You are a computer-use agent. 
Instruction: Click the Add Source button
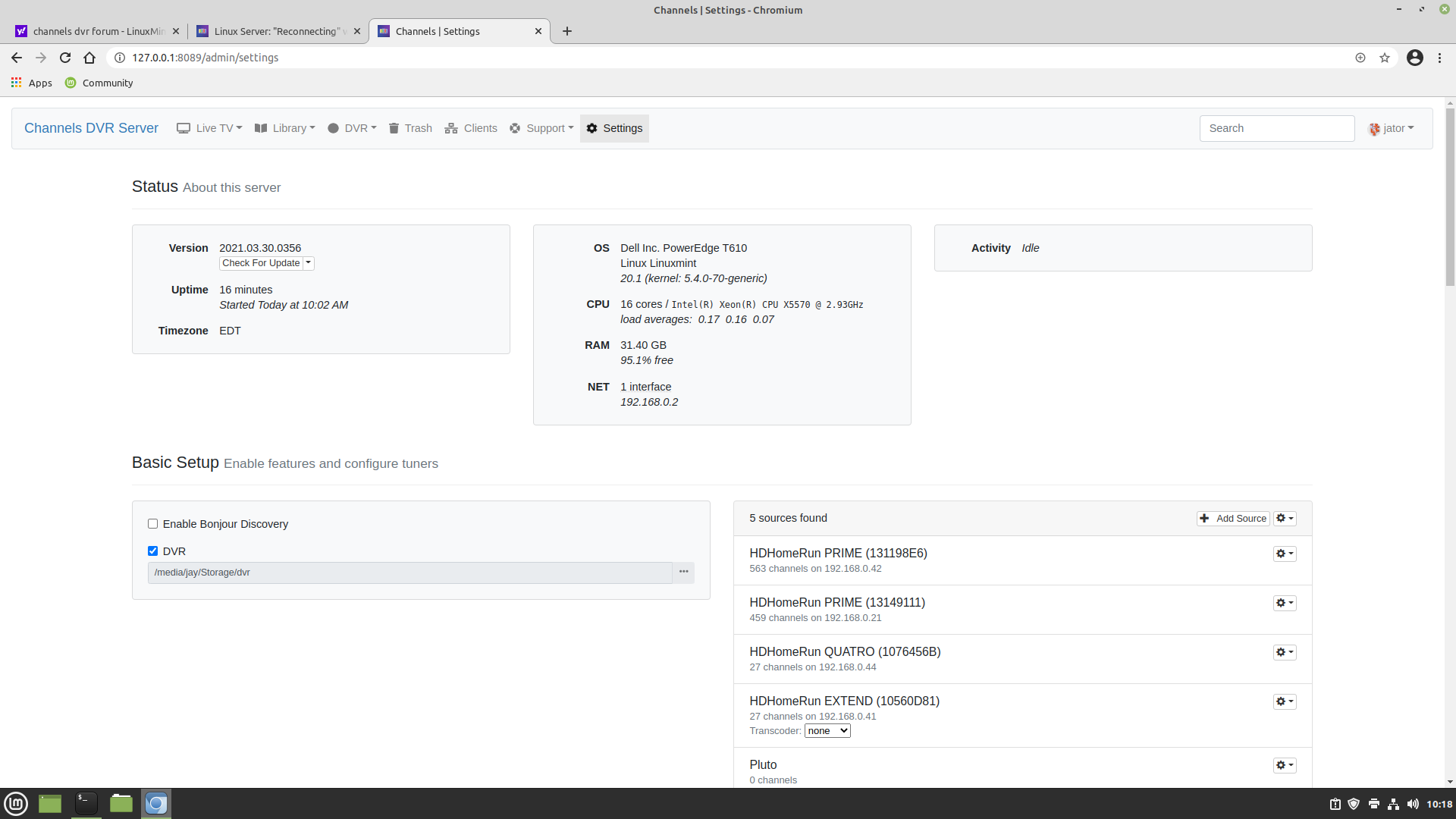[x=1233, y=519]
